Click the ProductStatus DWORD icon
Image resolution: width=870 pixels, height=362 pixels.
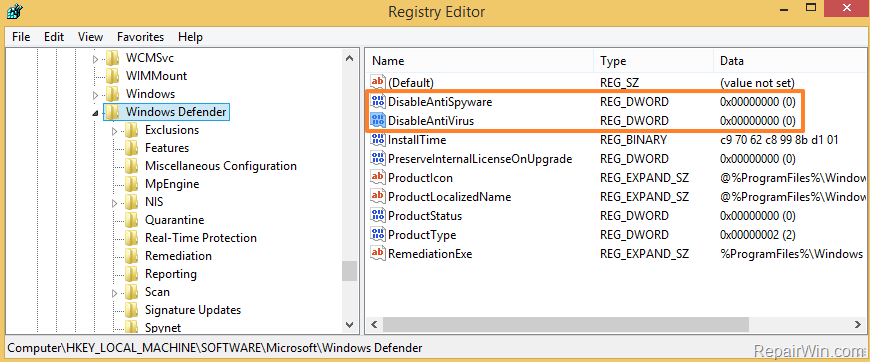[378, 215]
